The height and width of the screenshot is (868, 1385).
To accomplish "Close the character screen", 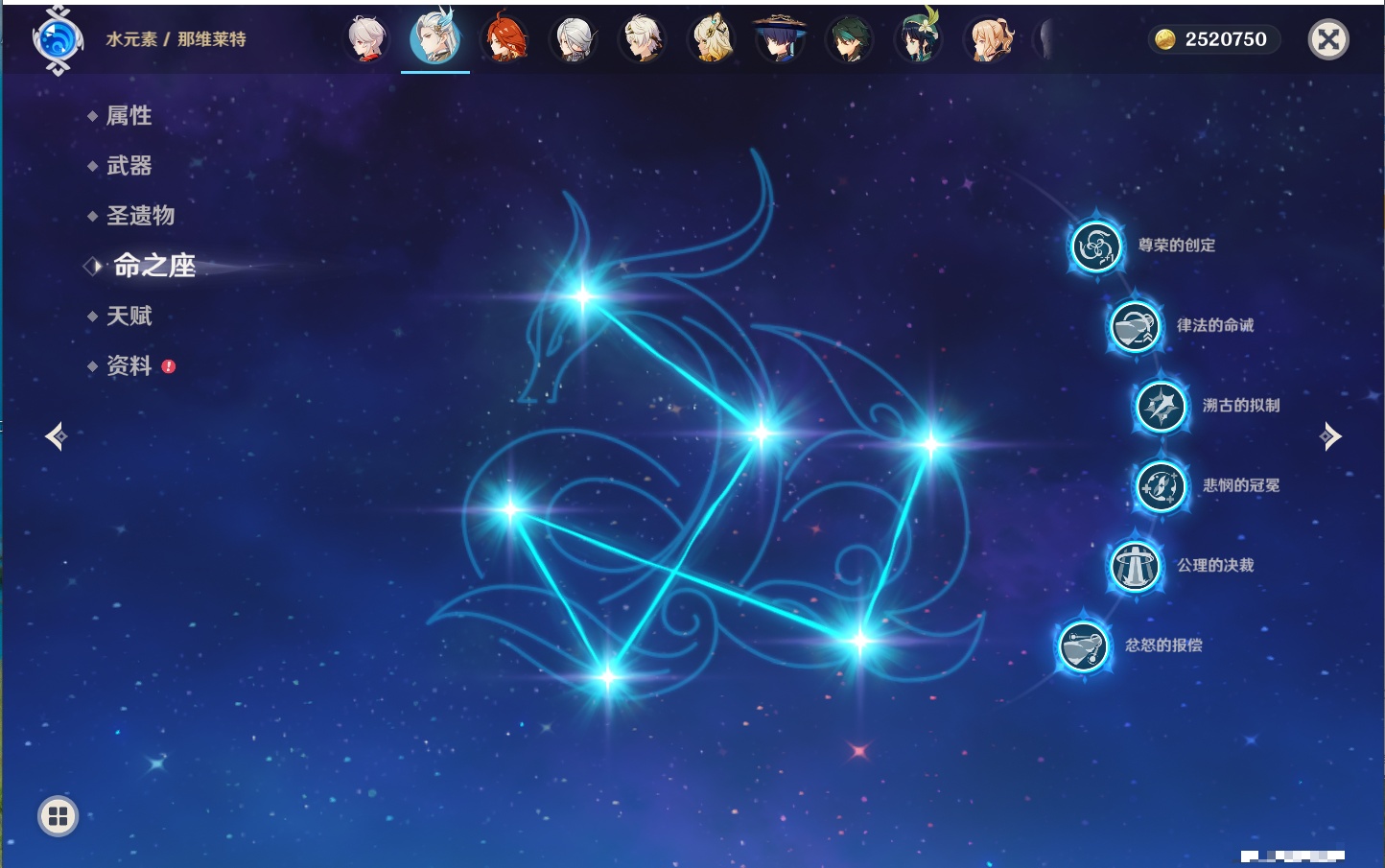I will pyautogui.click(x=1328, y=39).
